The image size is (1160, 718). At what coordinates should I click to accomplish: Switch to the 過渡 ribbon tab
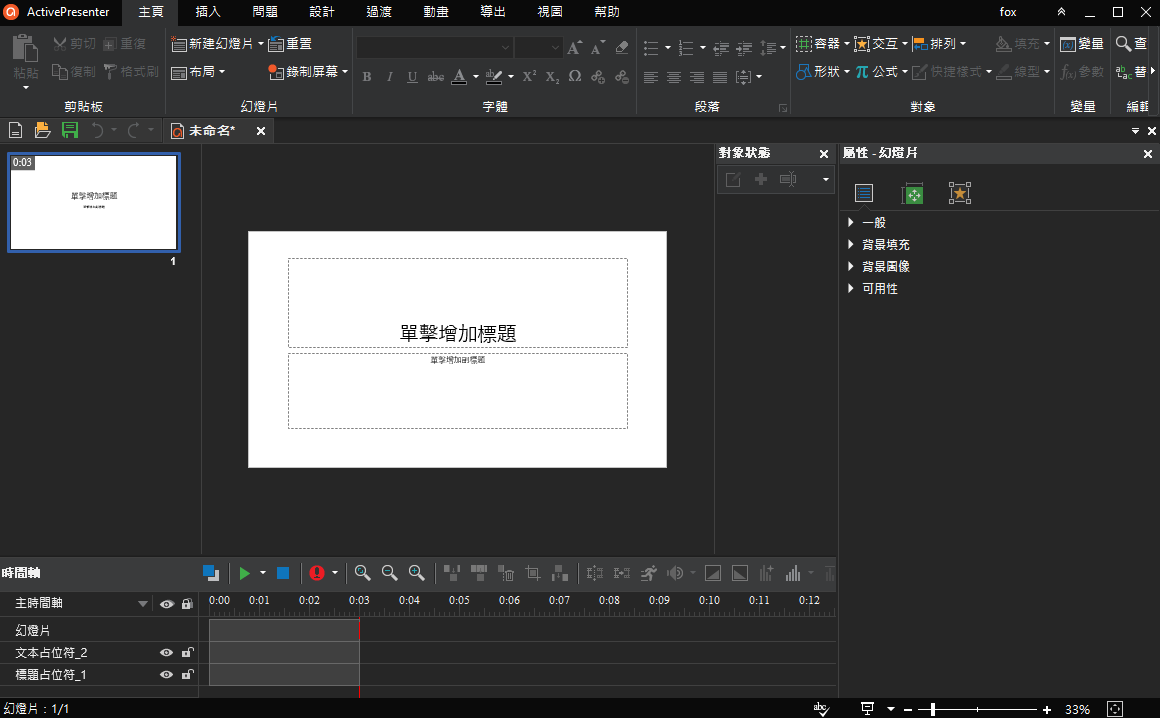[x=379, y=12]
